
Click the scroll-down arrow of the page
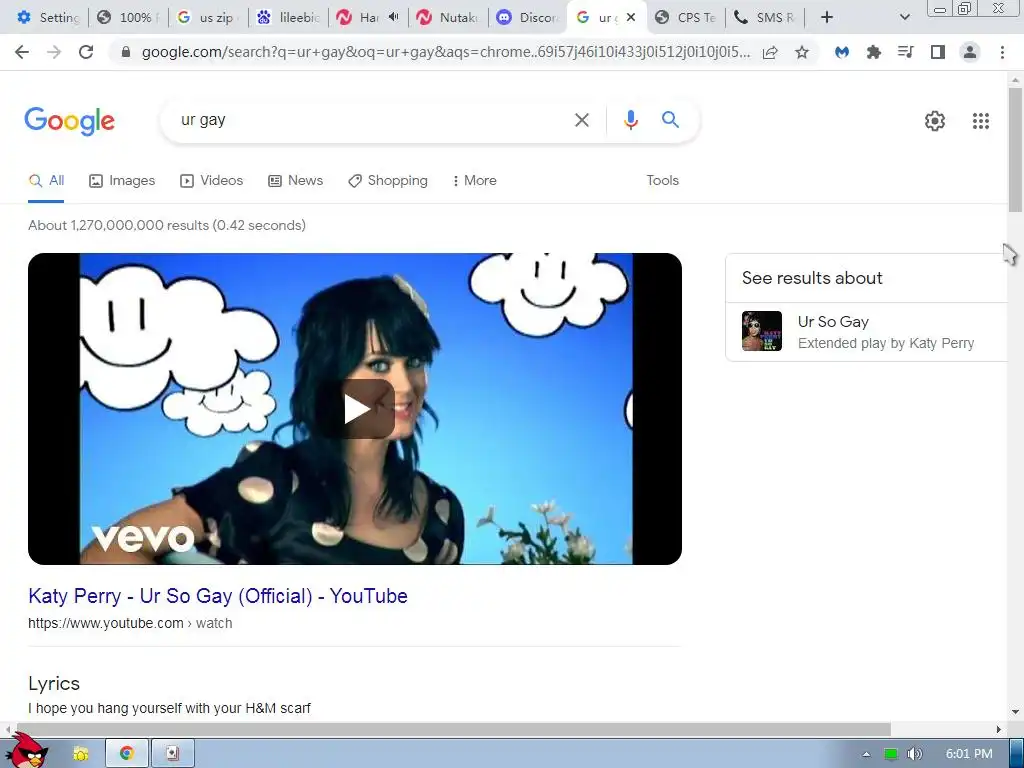[x=1015, y=712]
